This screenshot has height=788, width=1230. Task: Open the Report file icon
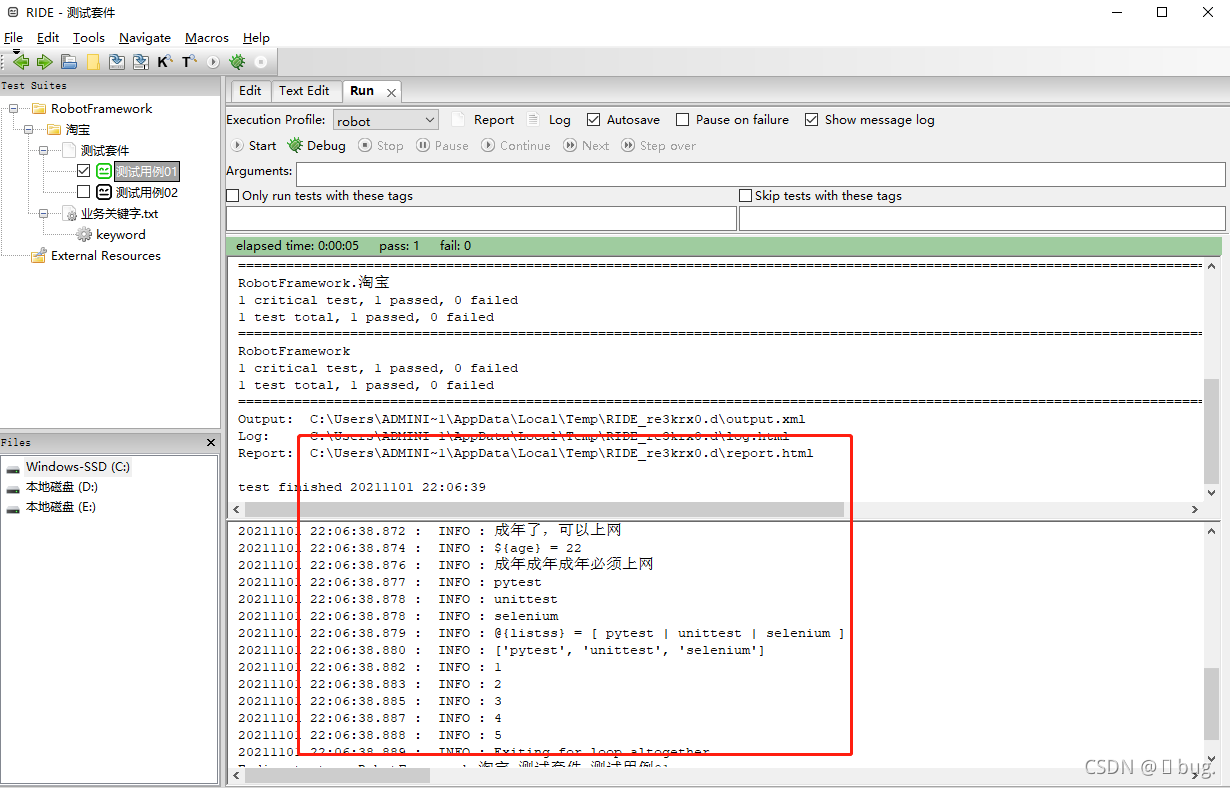(x=458, y=119)
